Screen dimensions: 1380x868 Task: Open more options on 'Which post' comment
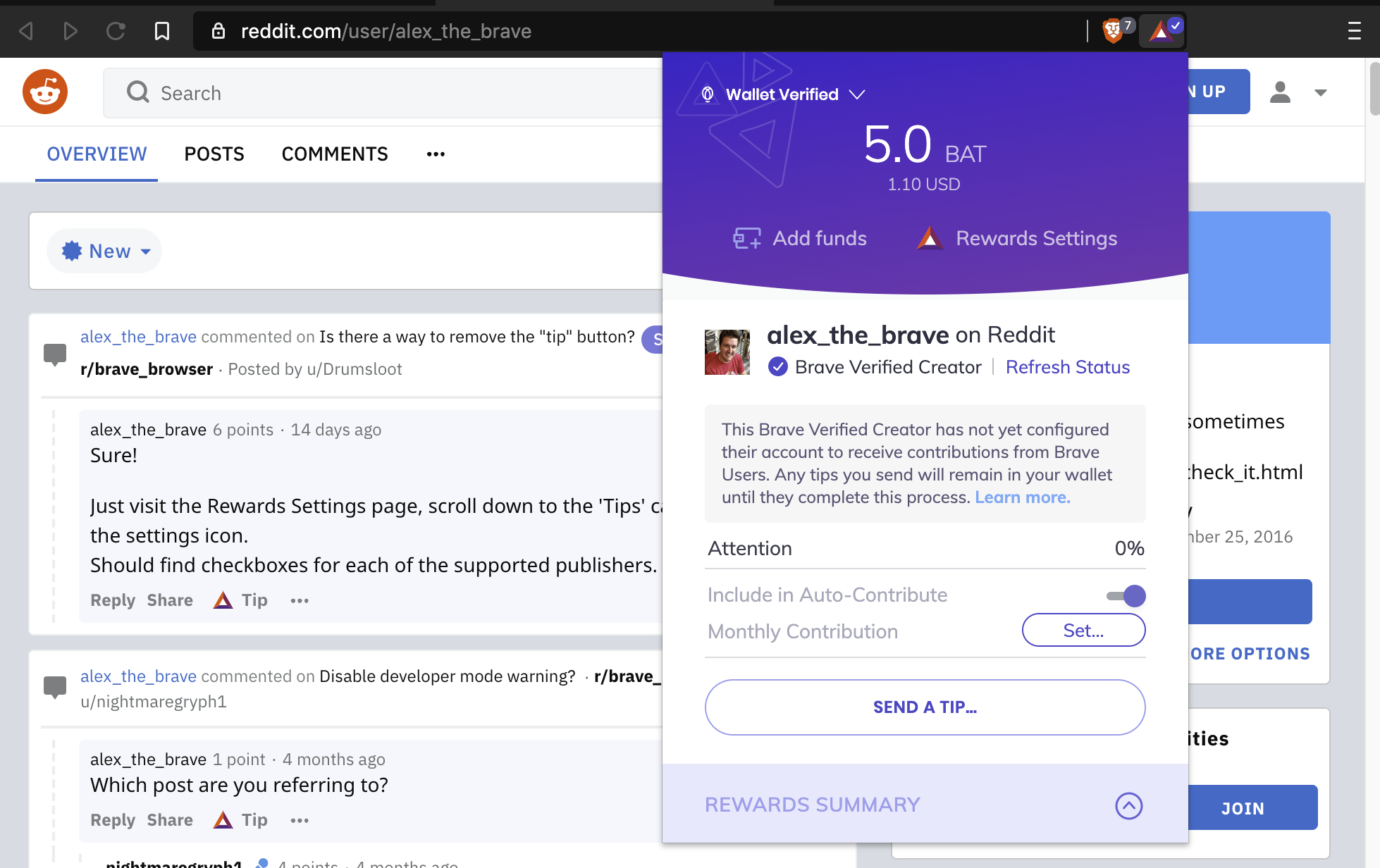pos(300,820)
